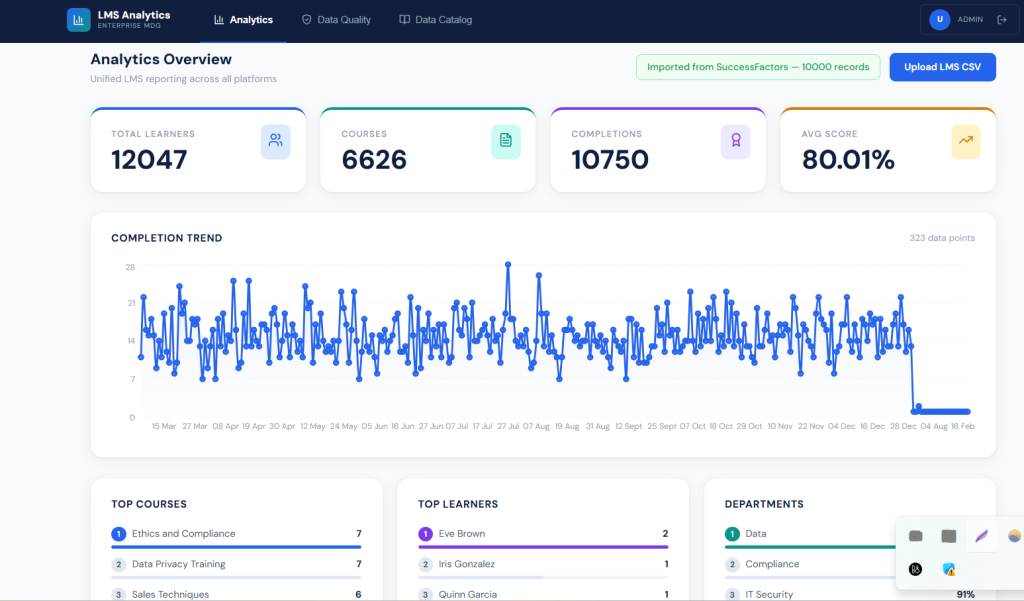1024x601 pixels.
Task: Click the Courses document icon
Action: (505, 141)
